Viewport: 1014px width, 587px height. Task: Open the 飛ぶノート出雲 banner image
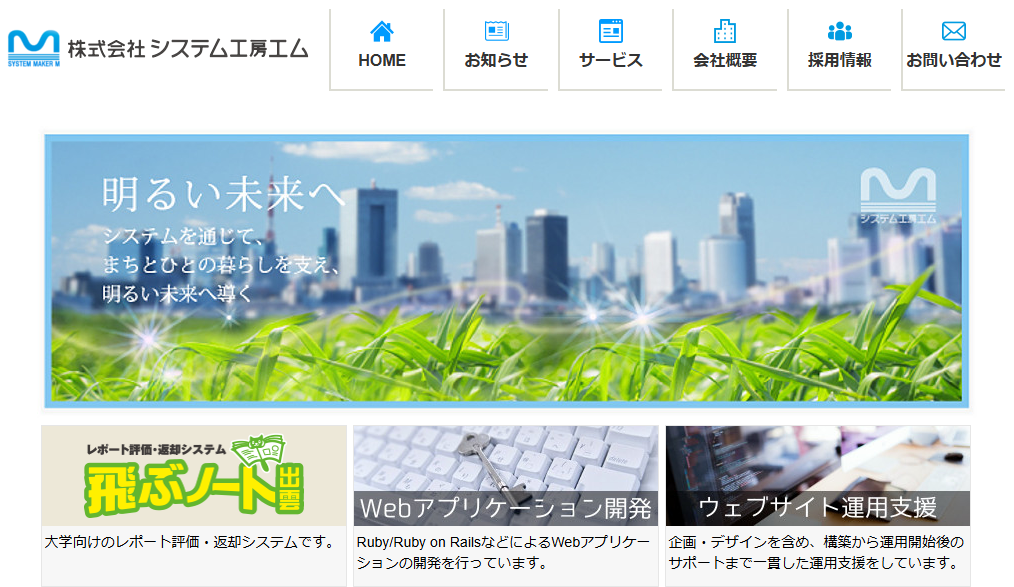coord(194,475)
